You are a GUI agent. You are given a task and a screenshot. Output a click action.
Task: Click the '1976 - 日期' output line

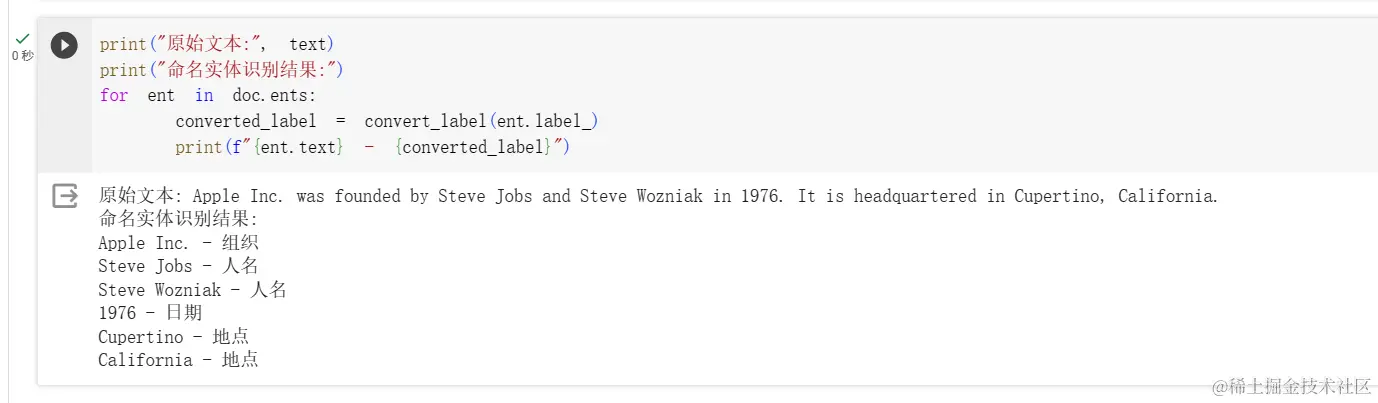(150, 313)
